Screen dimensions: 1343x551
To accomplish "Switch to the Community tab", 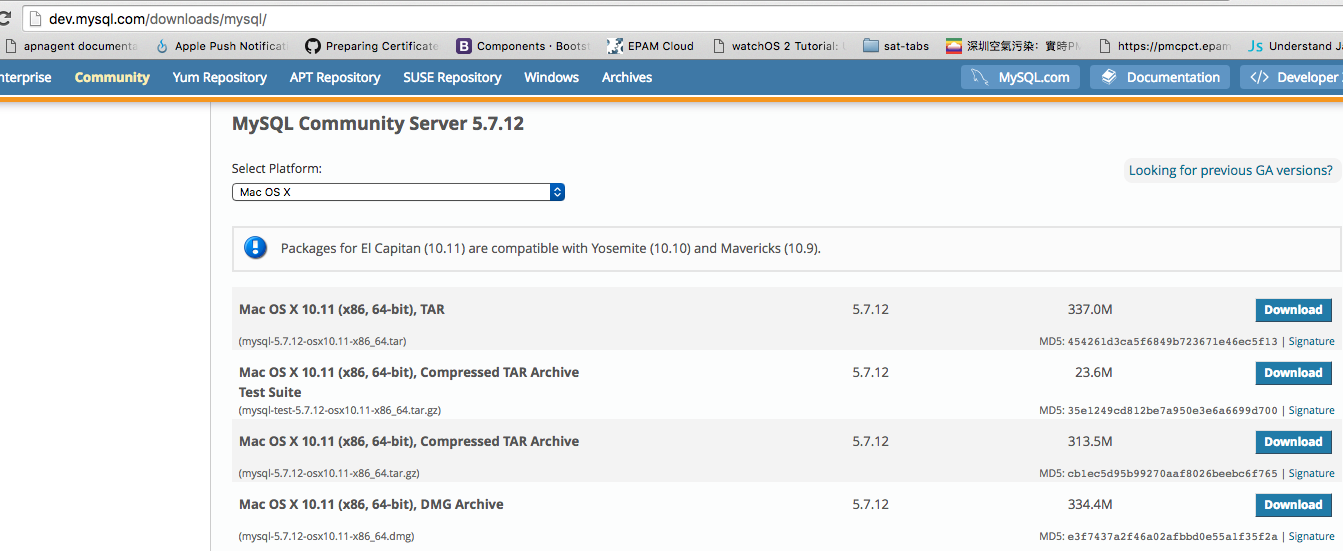I will 112,77.
